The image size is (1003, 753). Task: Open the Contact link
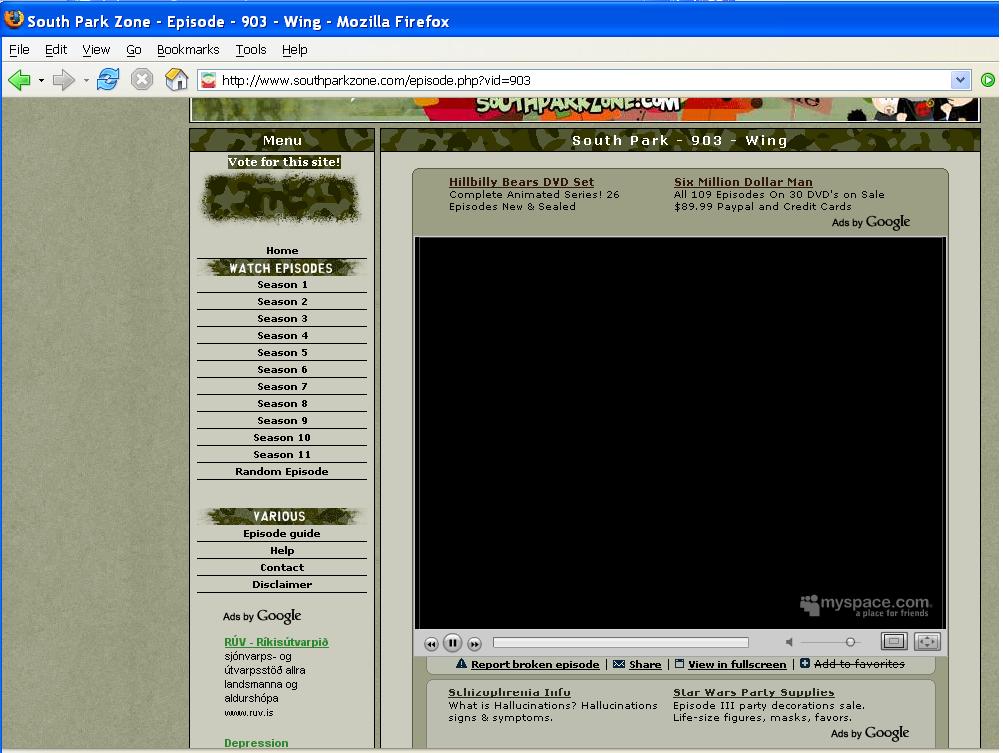coord(282,567)
